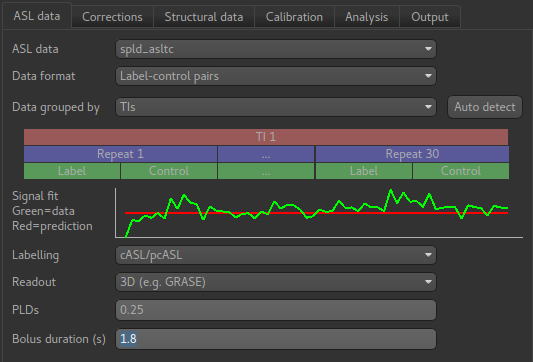Expand the ASL data spld_asltc dropdown
The width and height of the screenshot is (533, 362).
pos(276,49)
